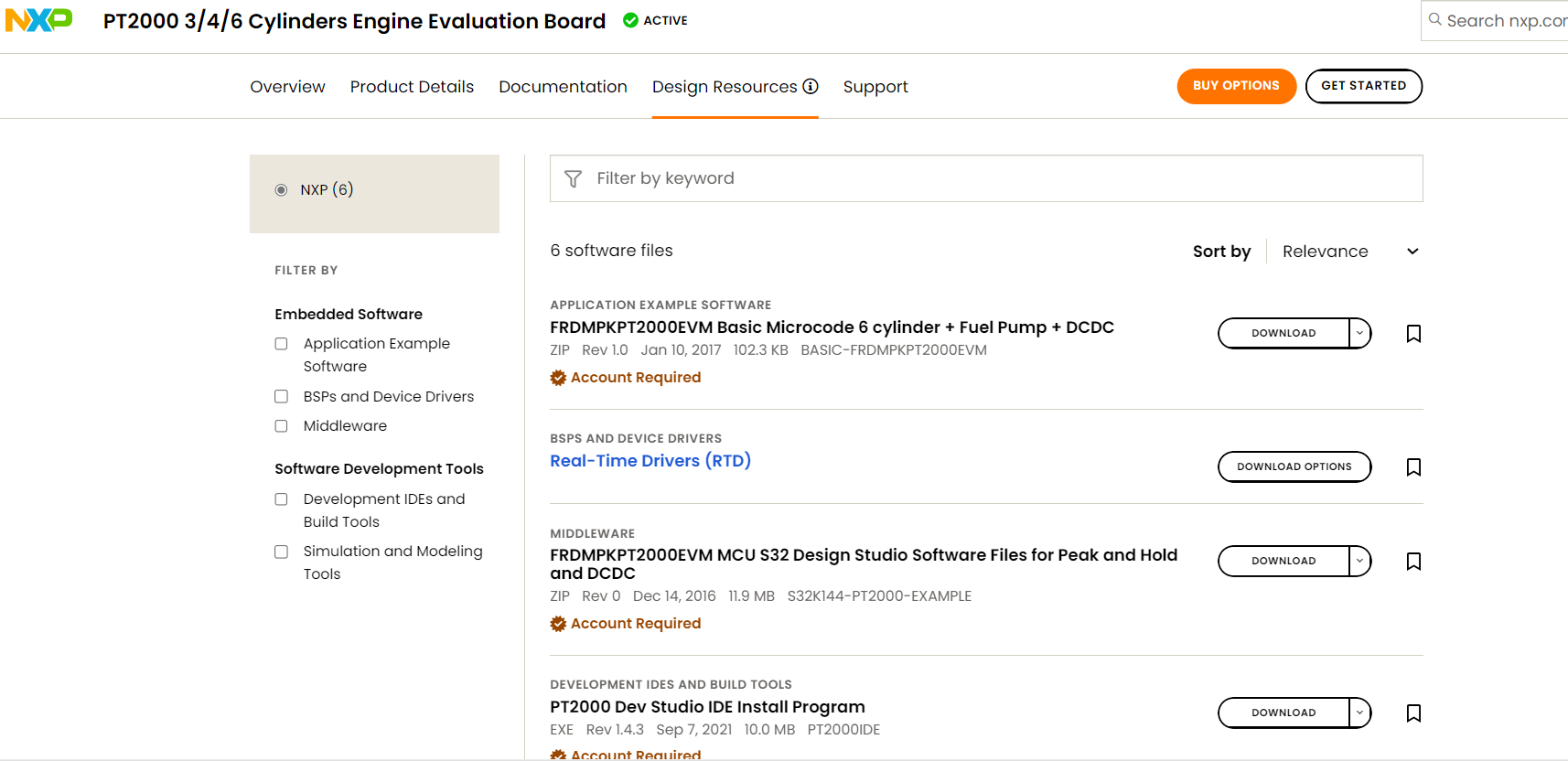Bookmark the S32 Design Studio Software Files entry
Viewport: 1568px width, 761px height.
tap(1413, 562)
